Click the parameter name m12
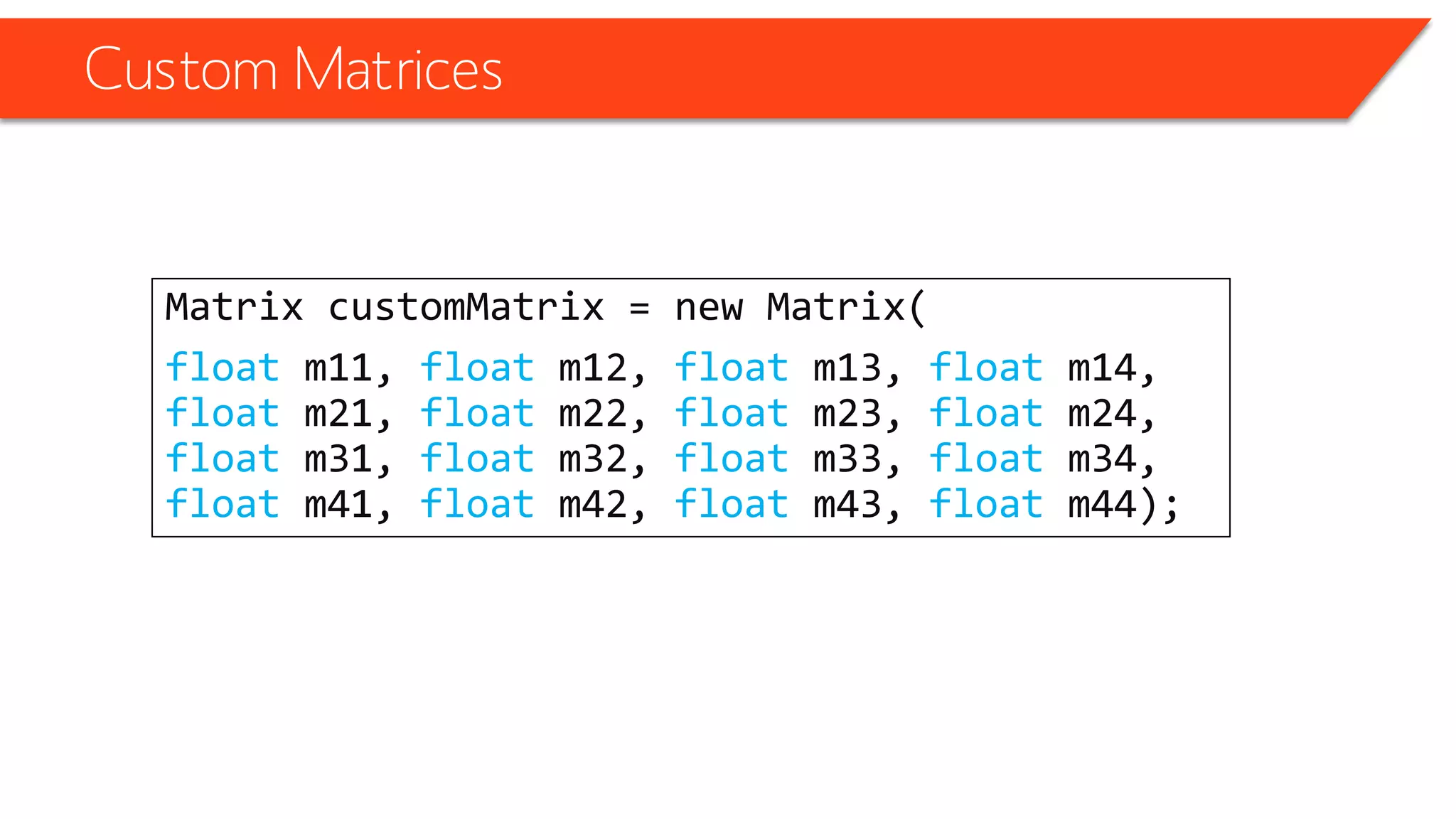Screen dimensions: 1456x819 click(x=593, y=368)
